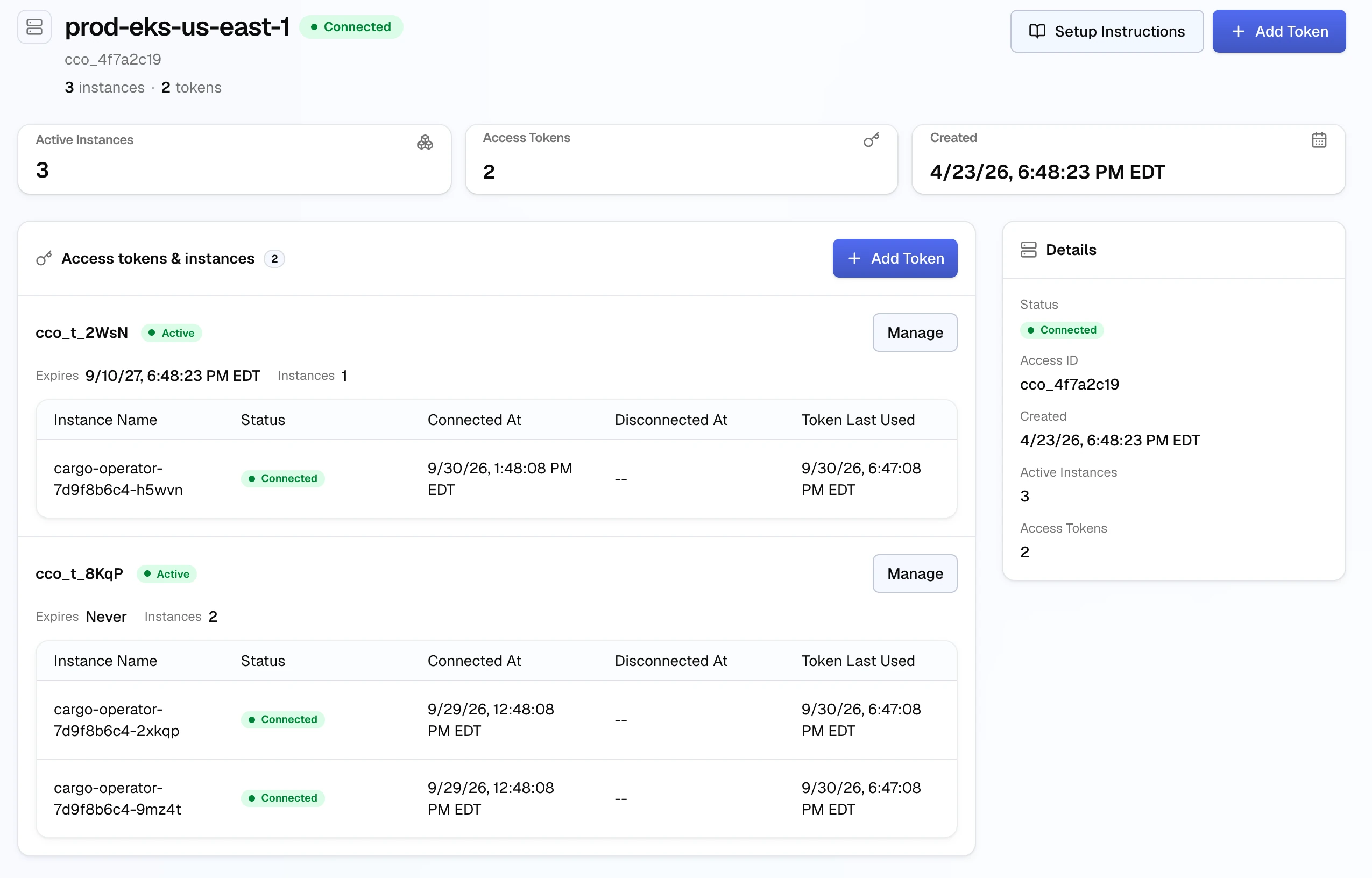
Task: Click Token Last Used value for h5wvn row
Action: (861, 479)
